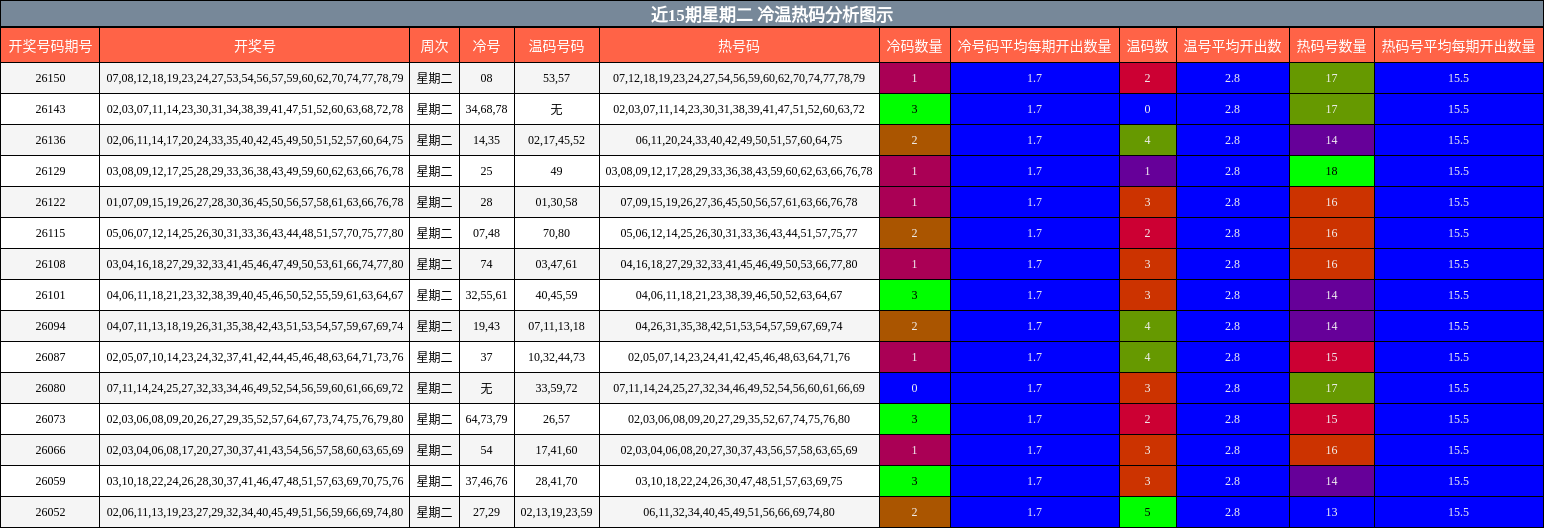Viewport: 1544px width, 528px height.
Task: Click the green hot count cell '18'
Action: pos(1331,171)
